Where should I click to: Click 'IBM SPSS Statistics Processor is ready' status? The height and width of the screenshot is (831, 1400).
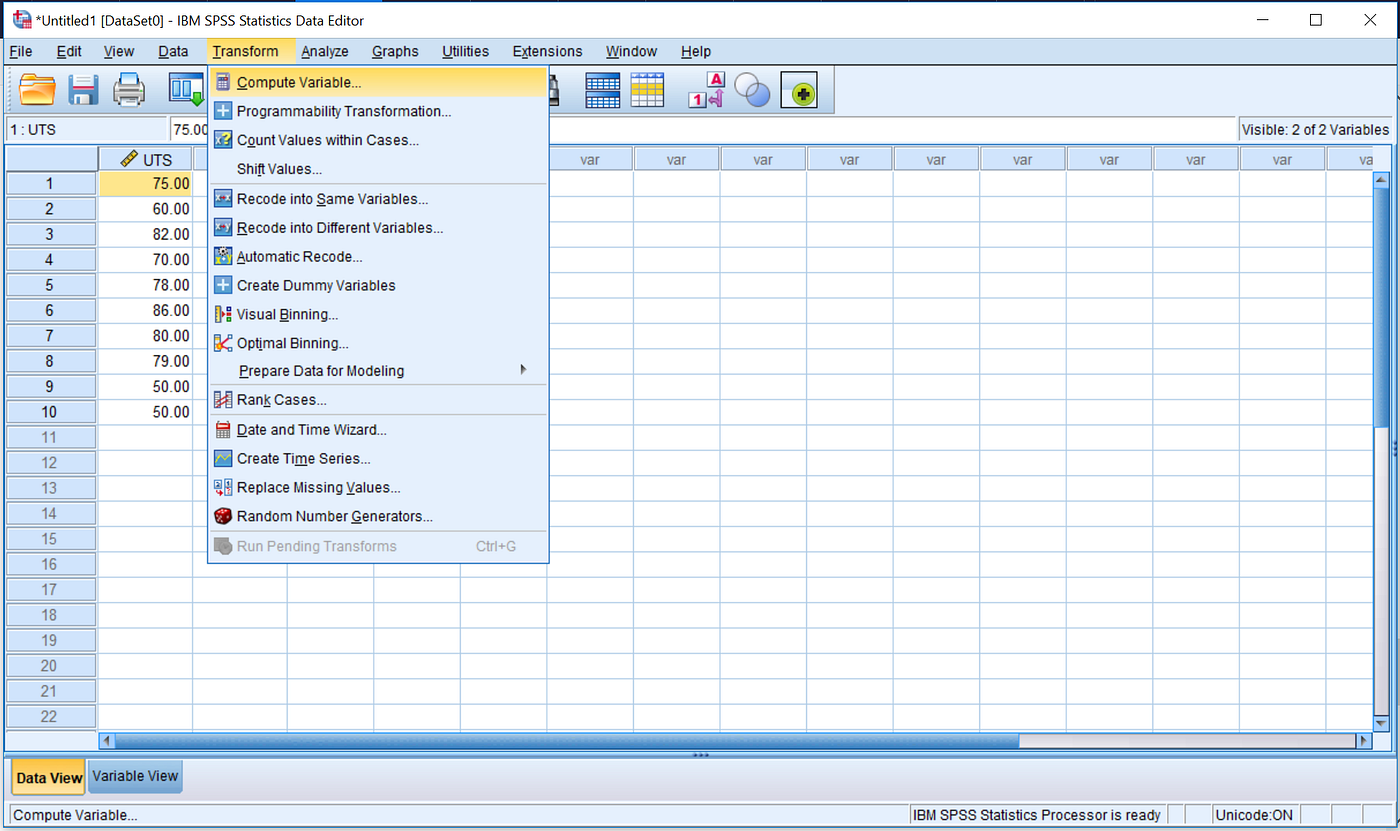pos(1037,815)
